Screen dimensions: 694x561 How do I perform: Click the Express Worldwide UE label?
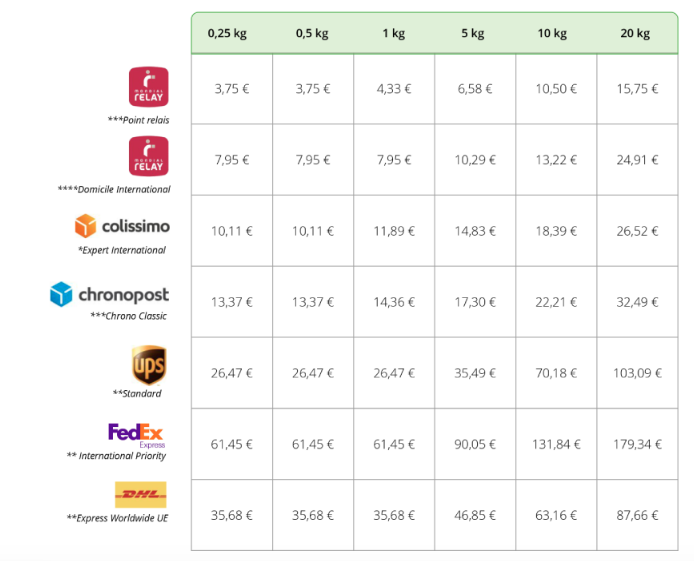pyautogui.click(x=116, y=518)
